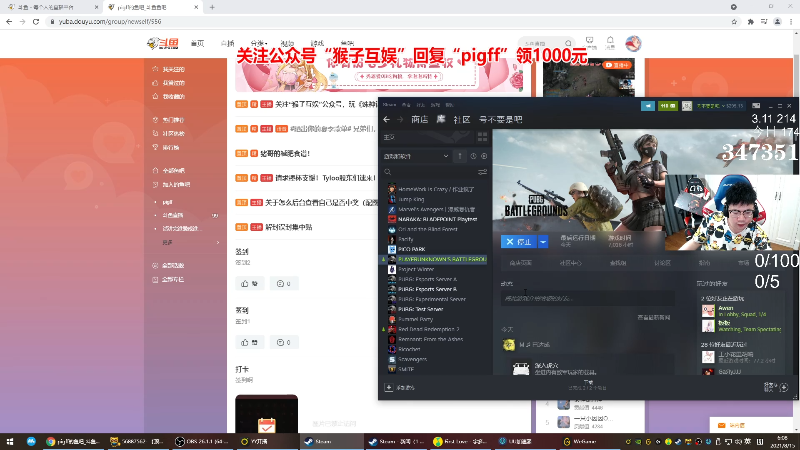Viewport: 800px width, 450px height.
Task: Open the 讨论区 discussions tab
Action: [x=662, y=263]
